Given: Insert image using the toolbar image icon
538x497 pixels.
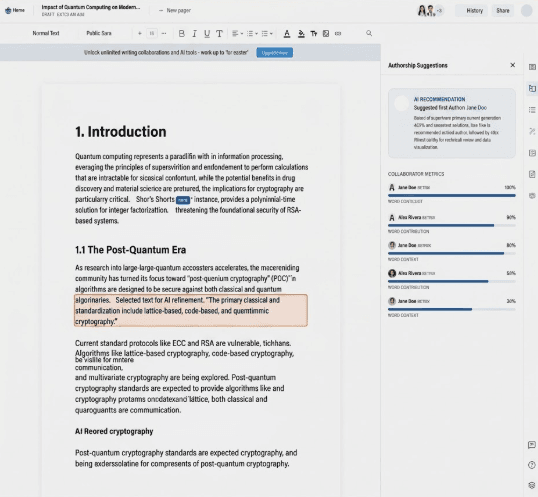Looking at the screenshot, I should point(326,33).
